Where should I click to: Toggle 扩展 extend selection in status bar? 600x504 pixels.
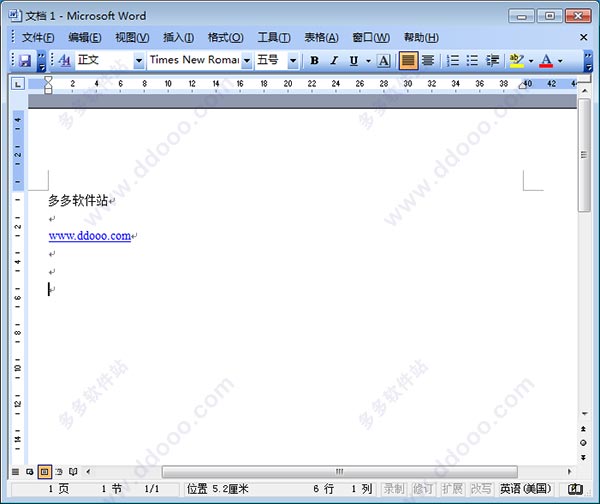point(452,489)
